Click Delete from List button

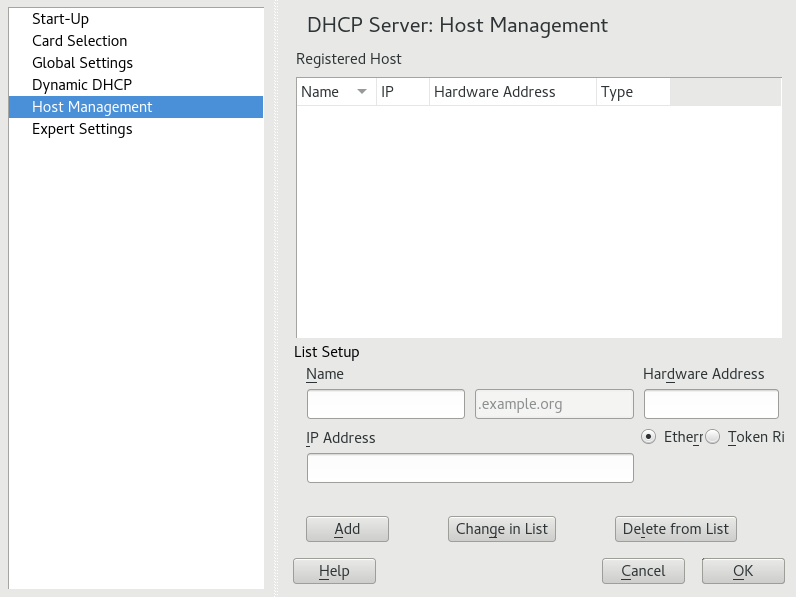pyautogui.click(x=676, y=529)
